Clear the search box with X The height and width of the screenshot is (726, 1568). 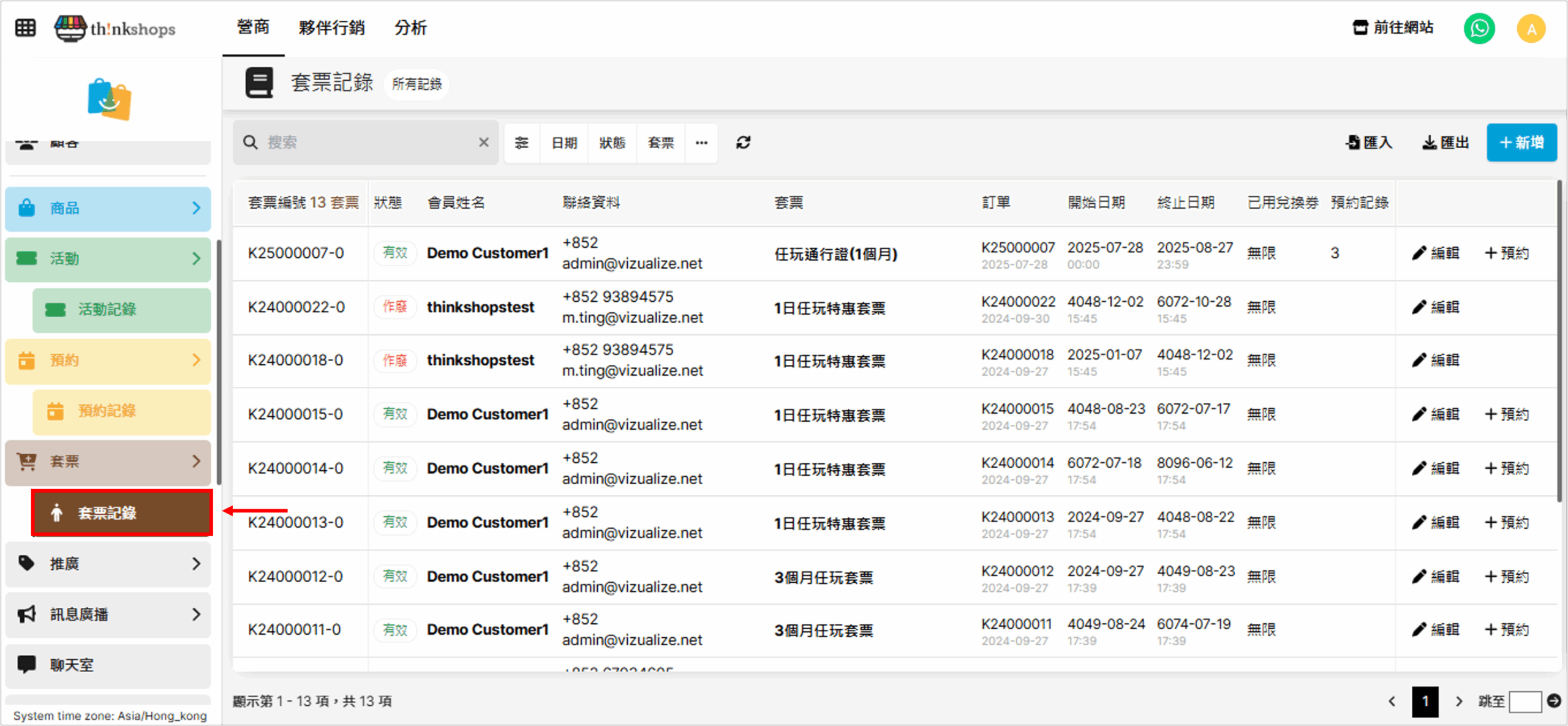[x=483, y=143]
